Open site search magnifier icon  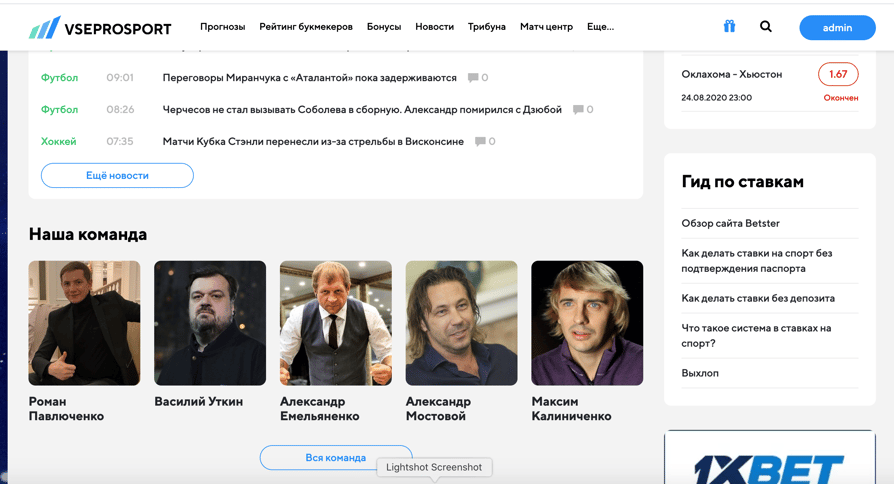coord(766,27)
